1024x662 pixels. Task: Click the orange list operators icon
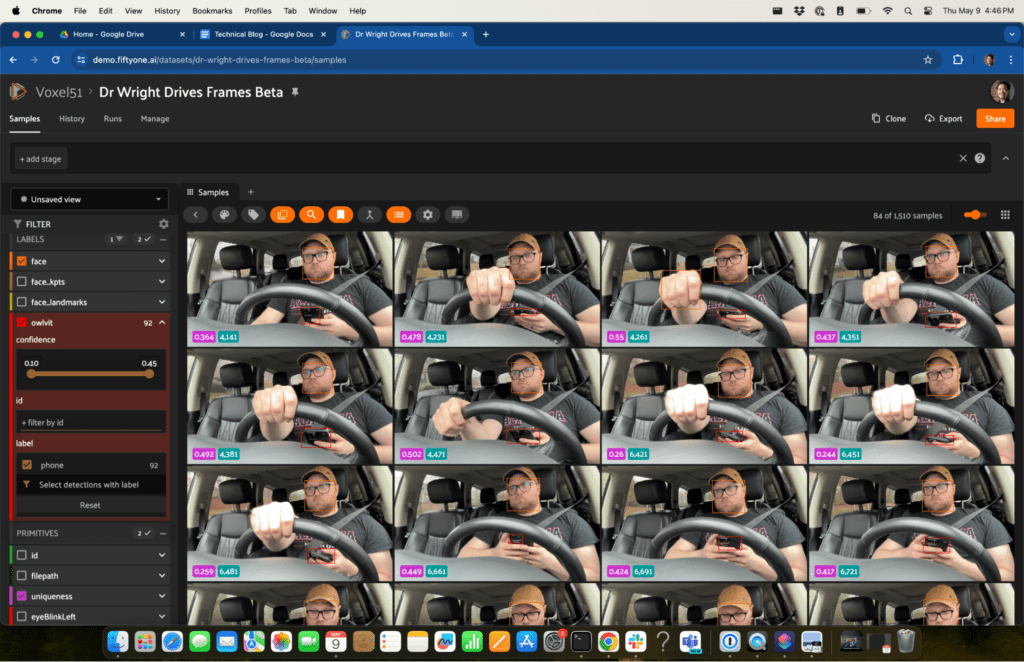pyautogui.click(x=398, y=215)
